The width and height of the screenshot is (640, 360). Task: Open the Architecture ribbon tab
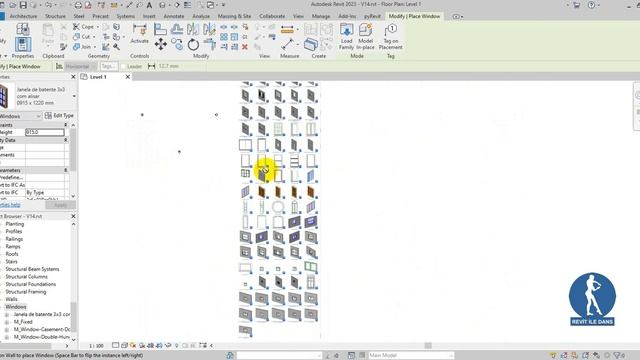23,16
